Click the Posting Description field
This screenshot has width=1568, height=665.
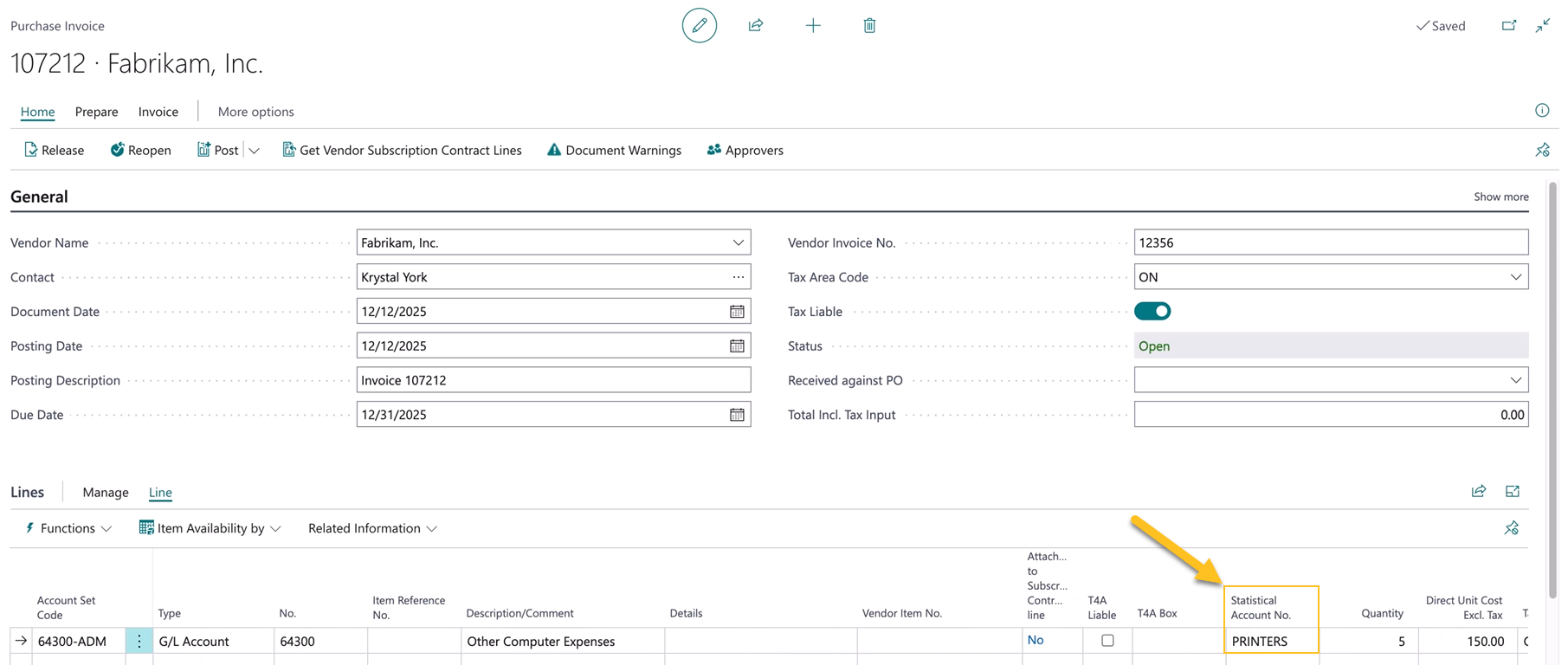click(553, 380)
